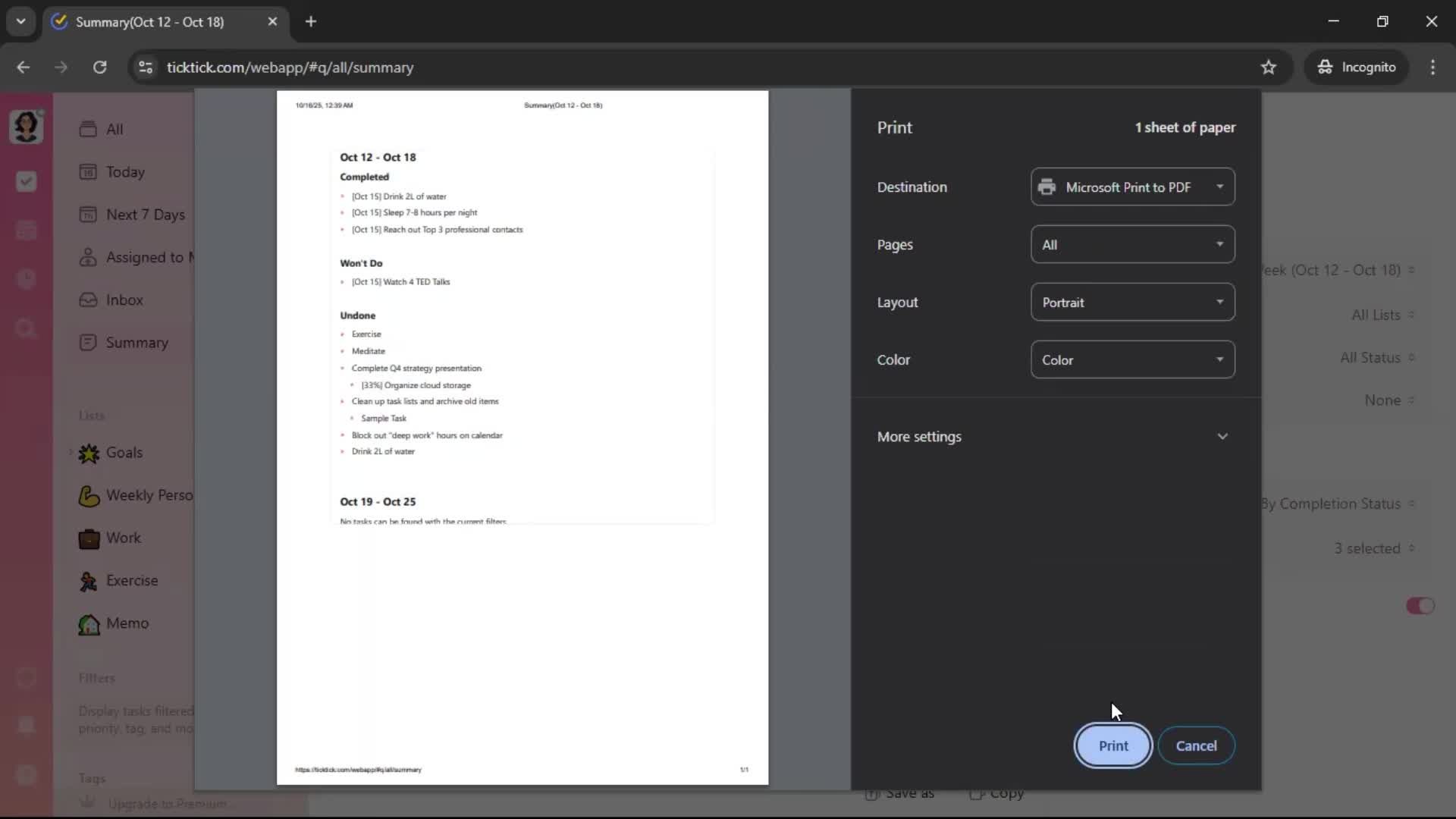The height and width of the screenshot is (819, 1456).
Task: Open the Destination dropdown
Action: coord(1132,187)
